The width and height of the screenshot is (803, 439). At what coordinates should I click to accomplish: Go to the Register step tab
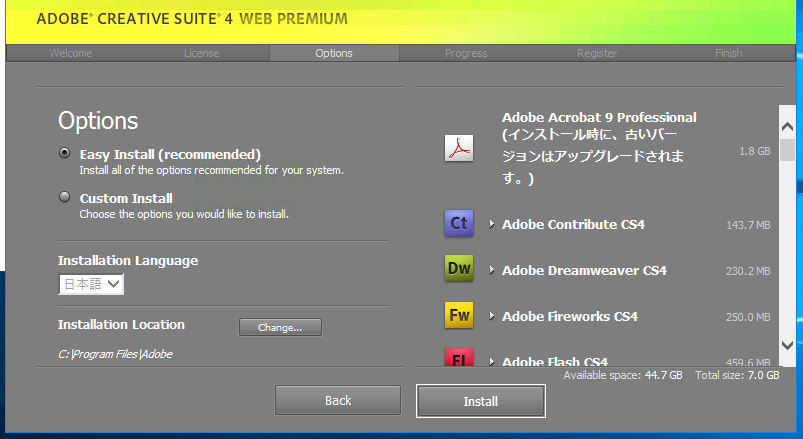click(597, 53)
